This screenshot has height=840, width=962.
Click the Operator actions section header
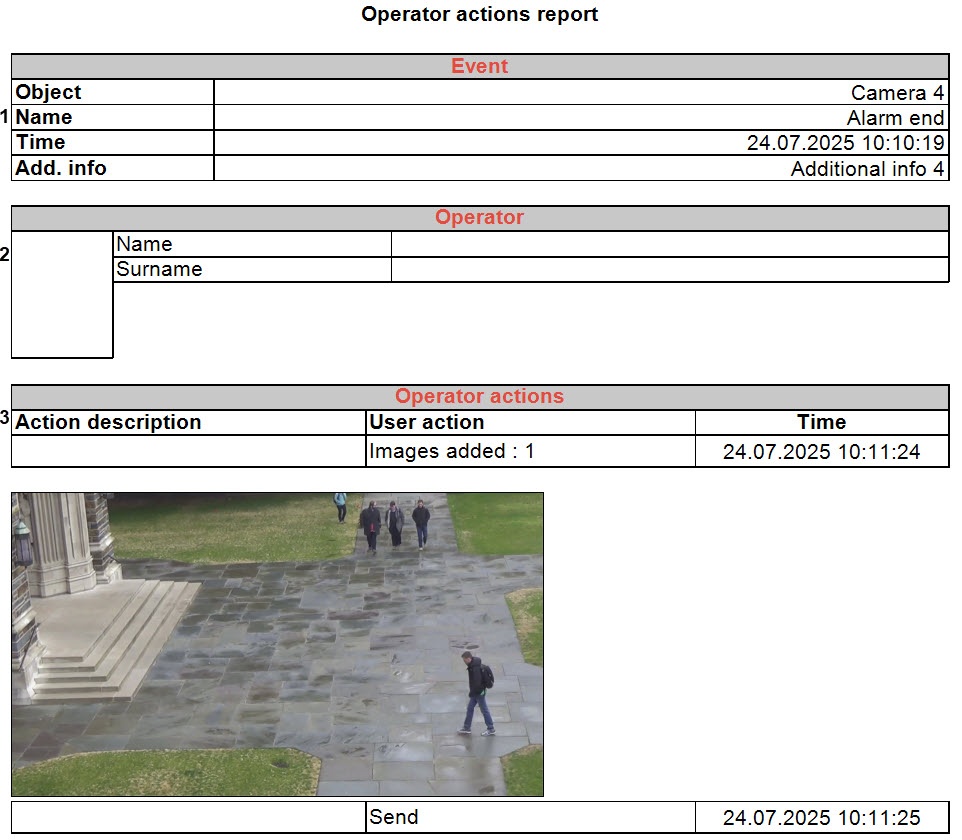[x=480, y=397]
